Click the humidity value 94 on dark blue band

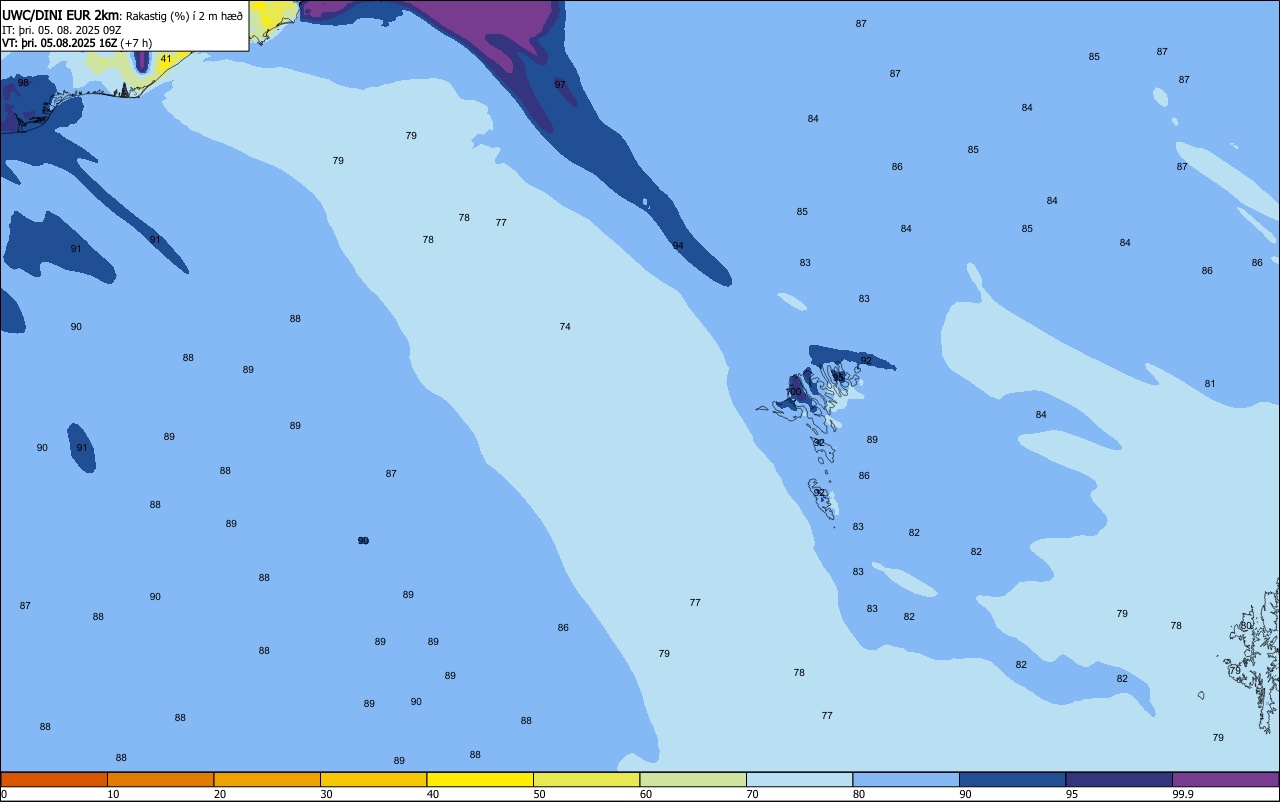point(678,246)
